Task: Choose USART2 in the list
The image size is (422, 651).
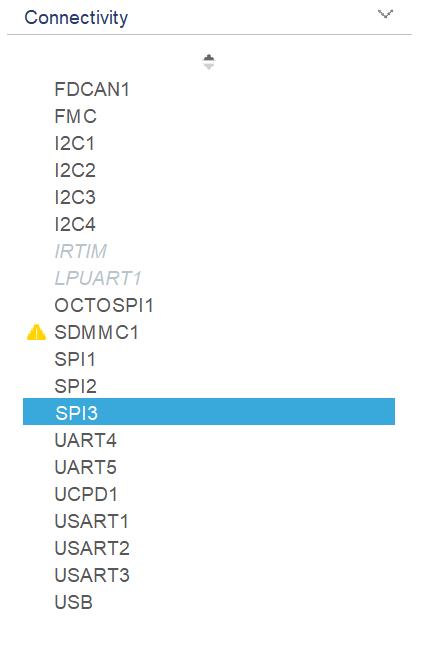Action: pyautogui.click(x=92, y=548)
